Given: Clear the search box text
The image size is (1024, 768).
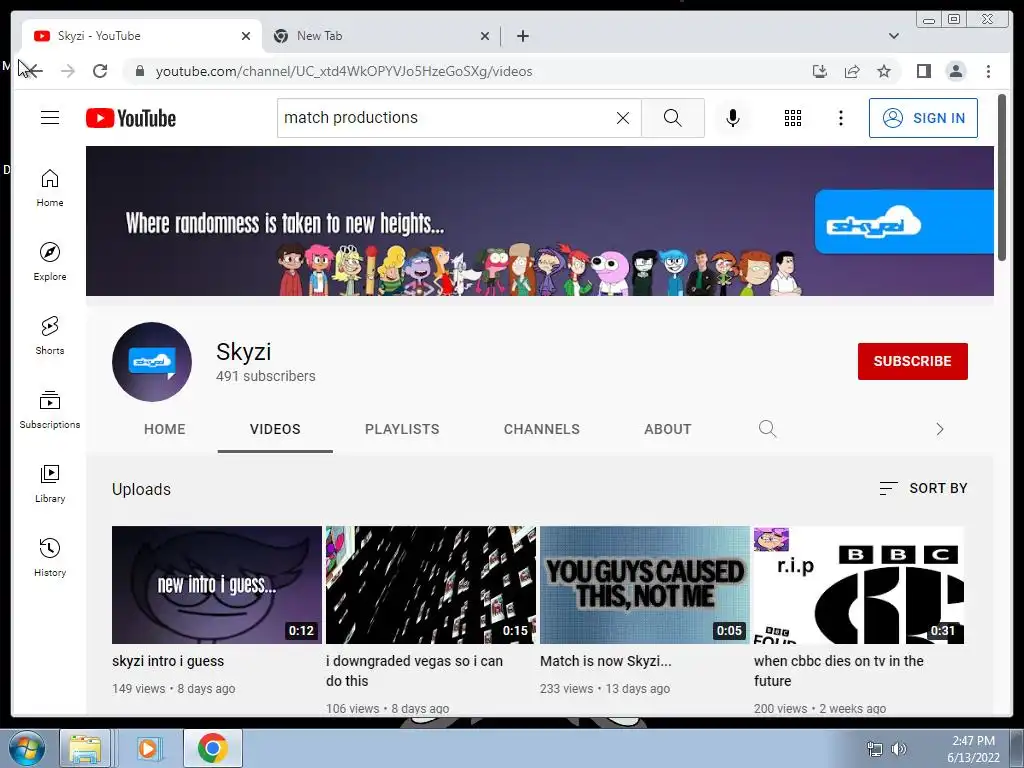Looking at the screenshot, I should pyautogui.click(x=622, y=118).
